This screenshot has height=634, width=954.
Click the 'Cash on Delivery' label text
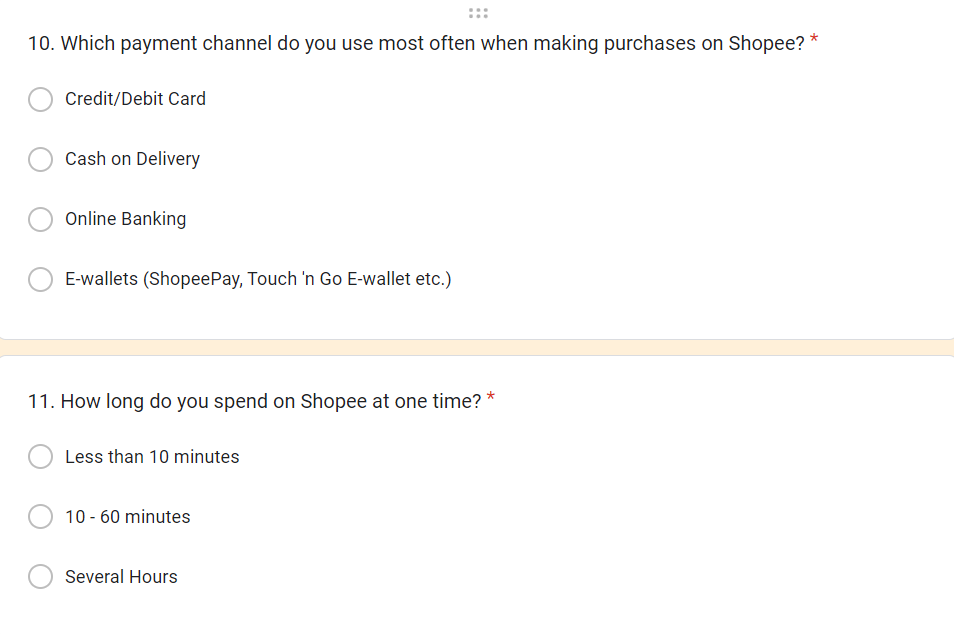coord(133,159)
